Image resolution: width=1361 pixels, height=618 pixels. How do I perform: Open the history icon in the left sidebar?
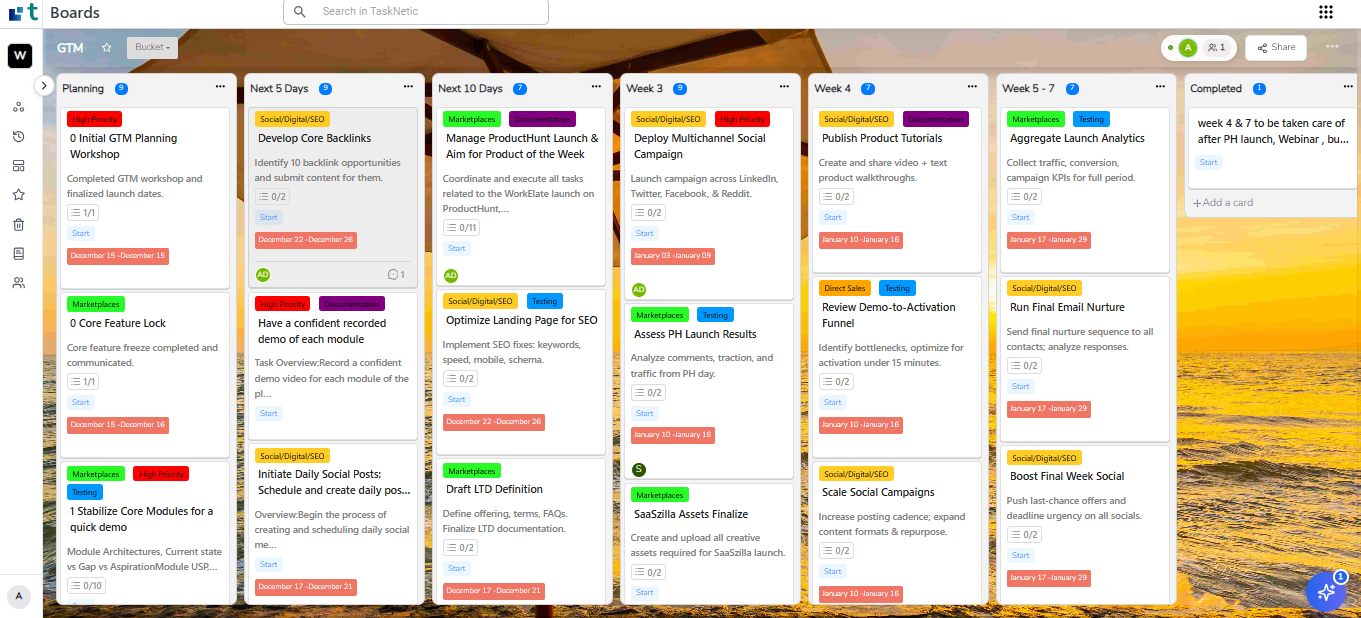click(18, 135)
